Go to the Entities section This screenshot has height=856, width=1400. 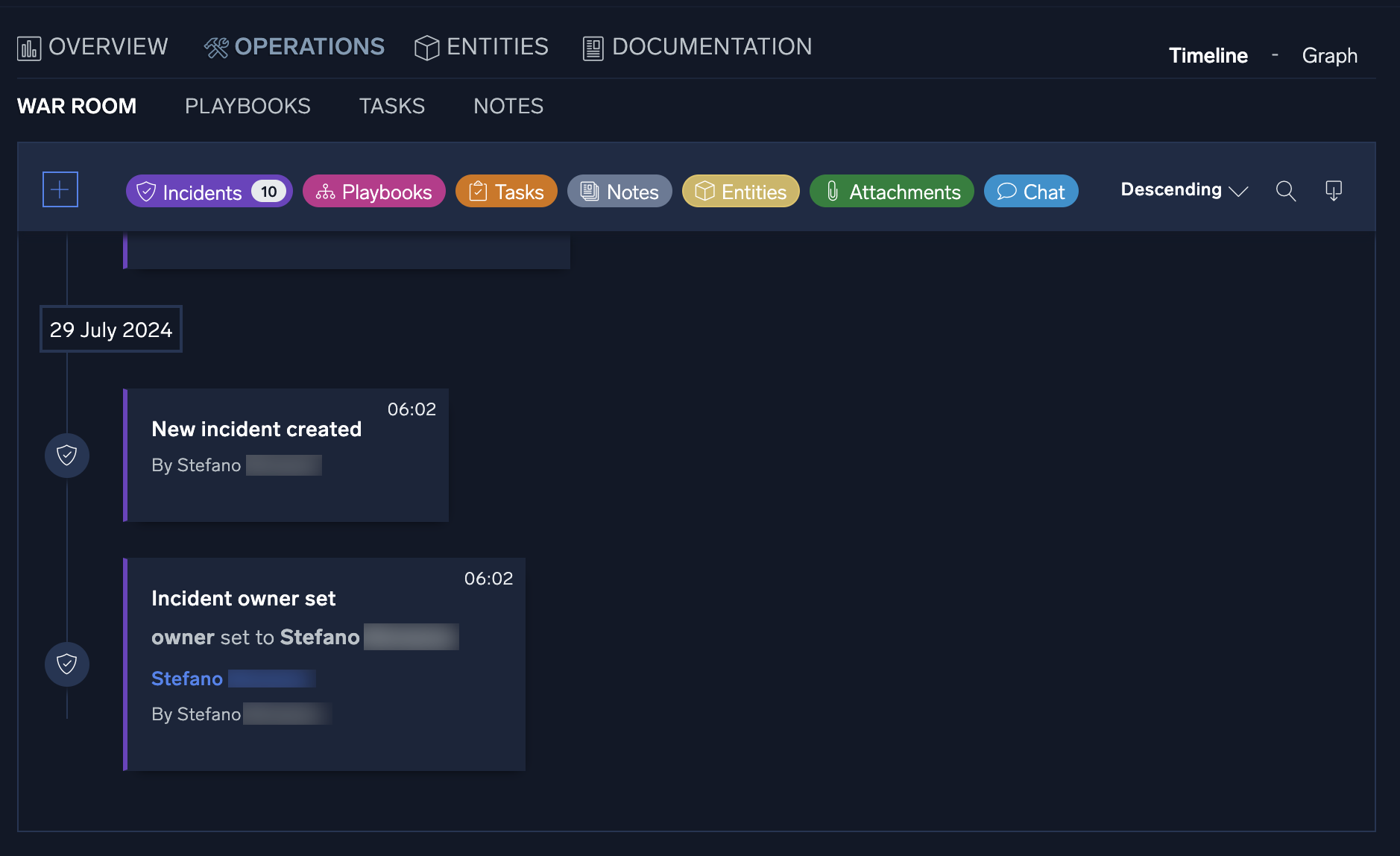482,47
